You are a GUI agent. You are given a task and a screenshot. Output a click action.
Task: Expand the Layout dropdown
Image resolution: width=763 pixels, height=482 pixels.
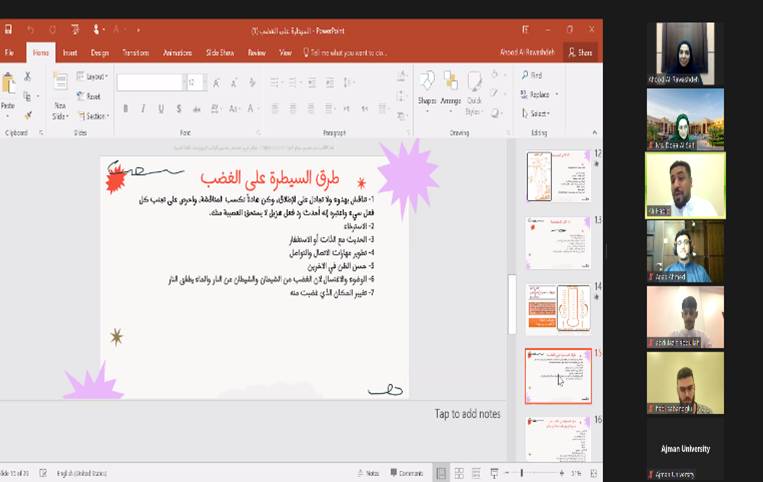(95, 77)
